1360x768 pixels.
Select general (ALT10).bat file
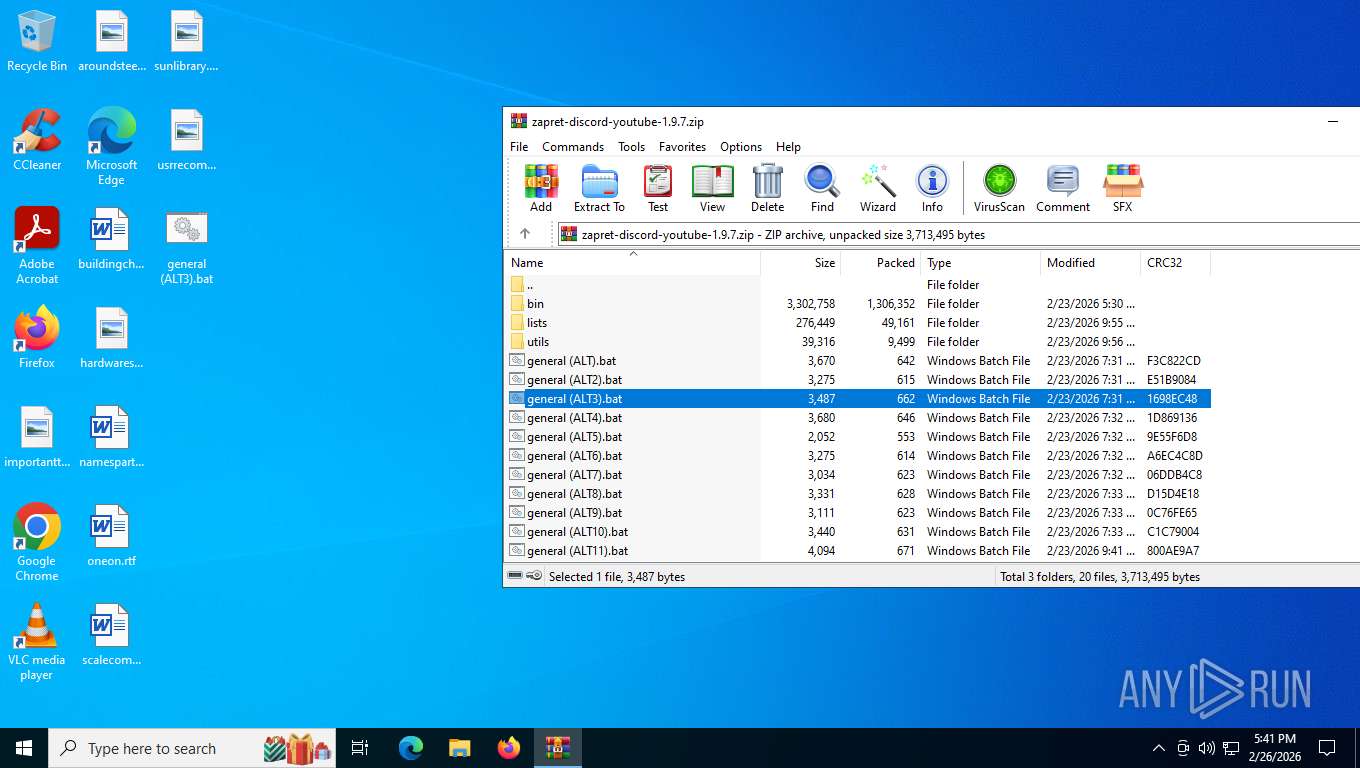pyautogui.click(x=857, y=532)
